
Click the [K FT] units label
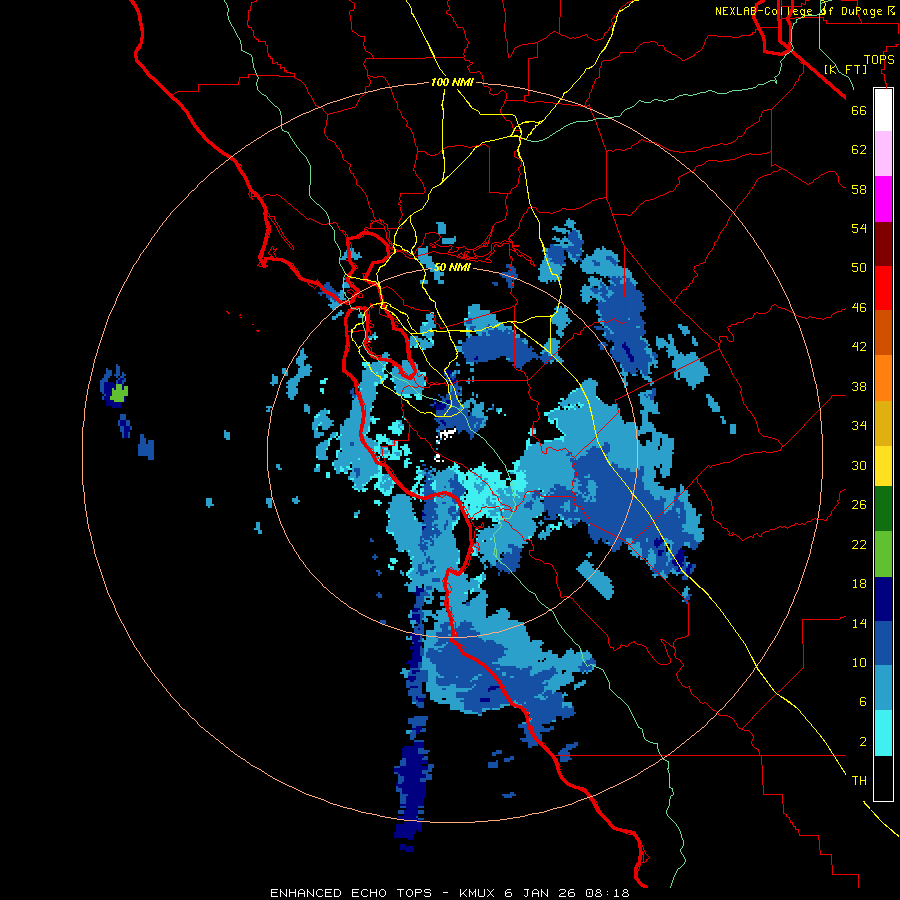(845, 69)
